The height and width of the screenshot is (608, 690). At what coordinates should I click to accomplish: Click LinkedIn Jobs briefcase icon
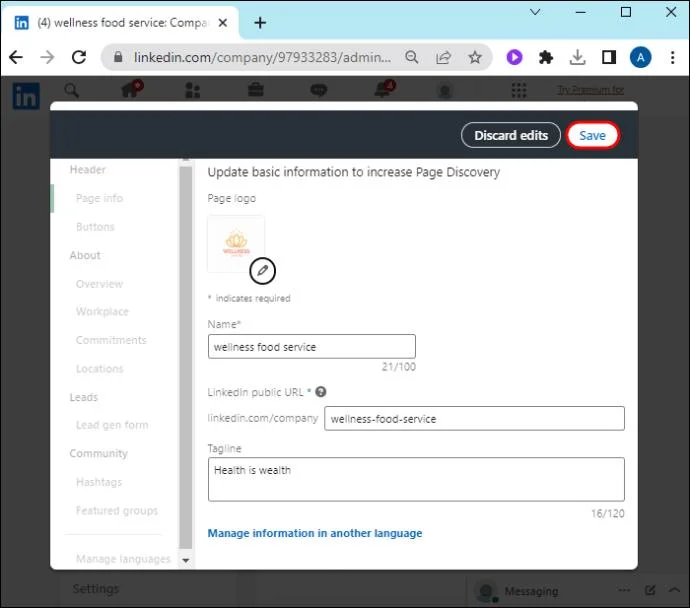(255, 90)
